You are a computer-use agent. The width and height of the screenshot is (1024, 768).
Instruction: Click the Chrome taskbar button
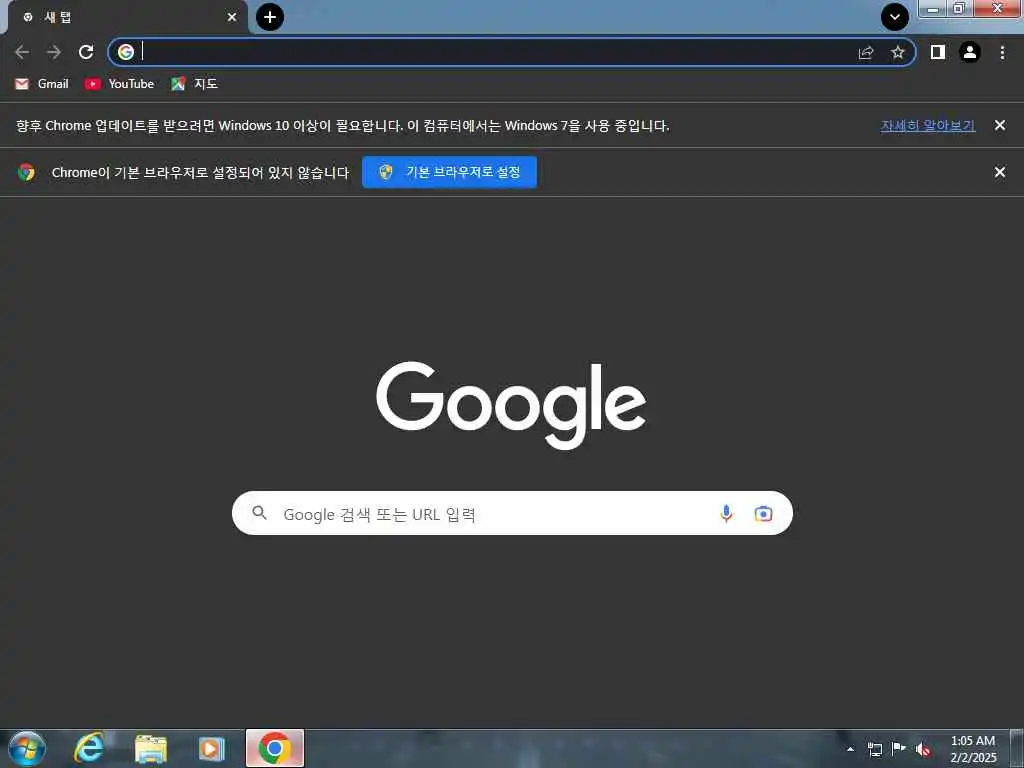[275, 748]
